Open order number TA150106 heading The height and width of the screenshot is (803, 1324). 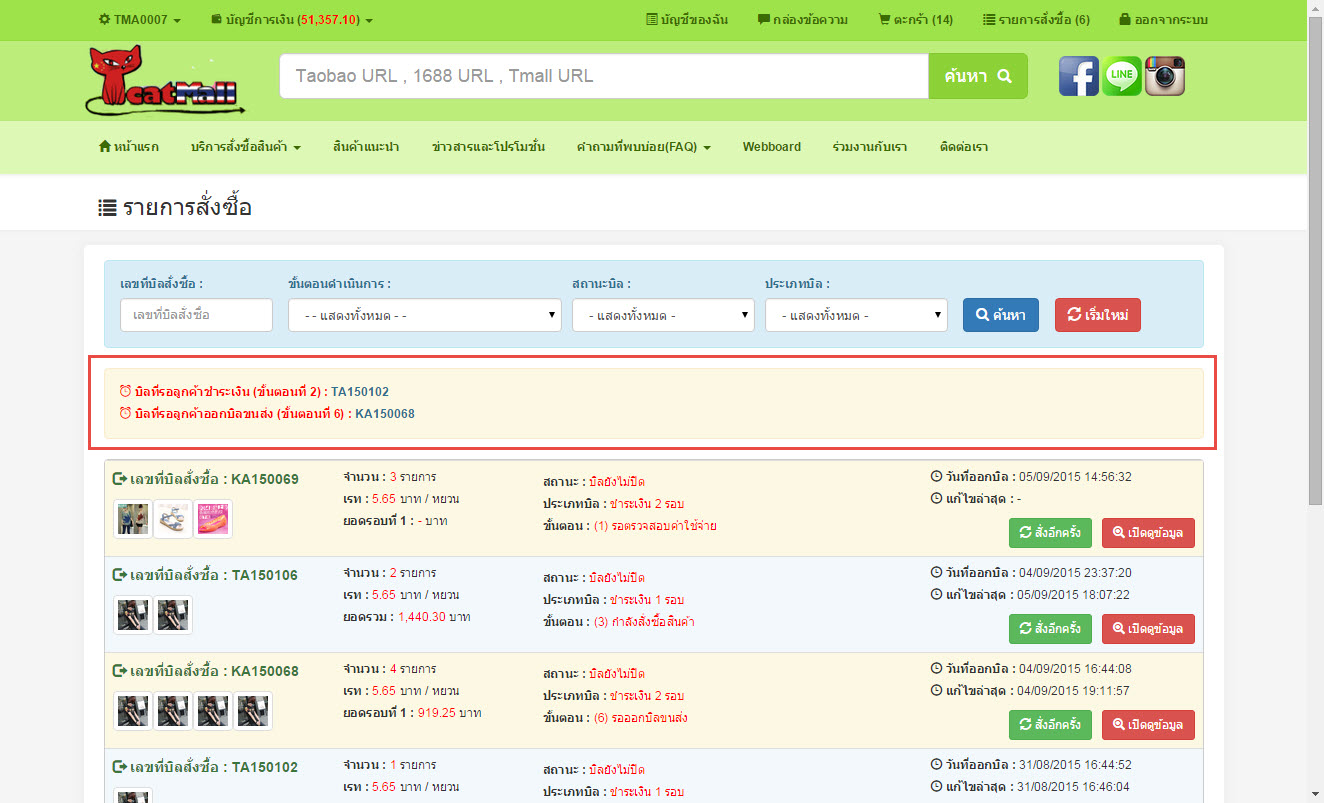tap(205, 575)
